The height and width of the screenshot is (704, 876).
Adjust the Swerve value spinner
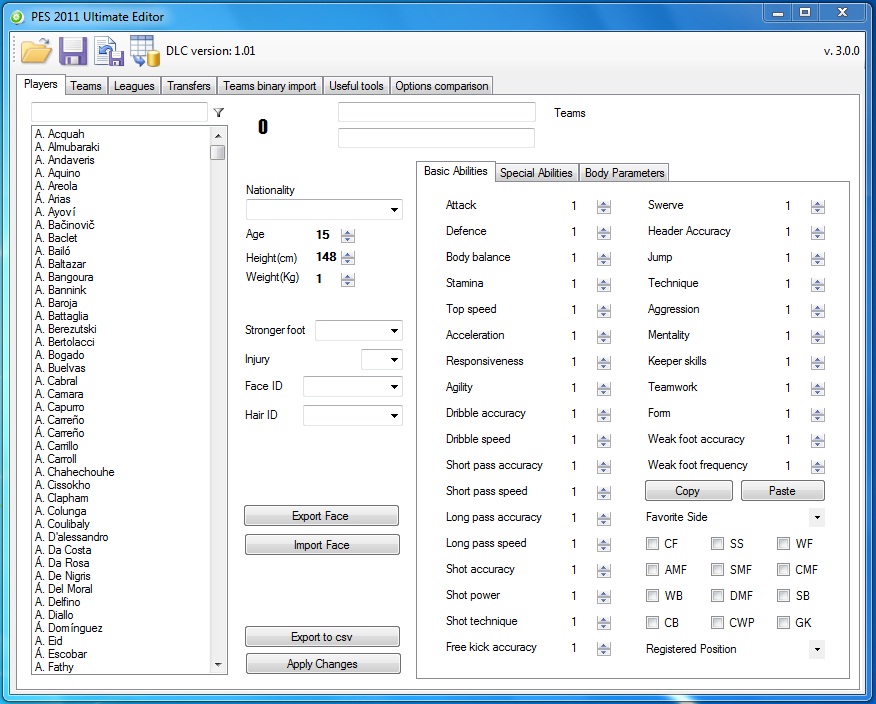pyautogui.click(x=817, y=206)
